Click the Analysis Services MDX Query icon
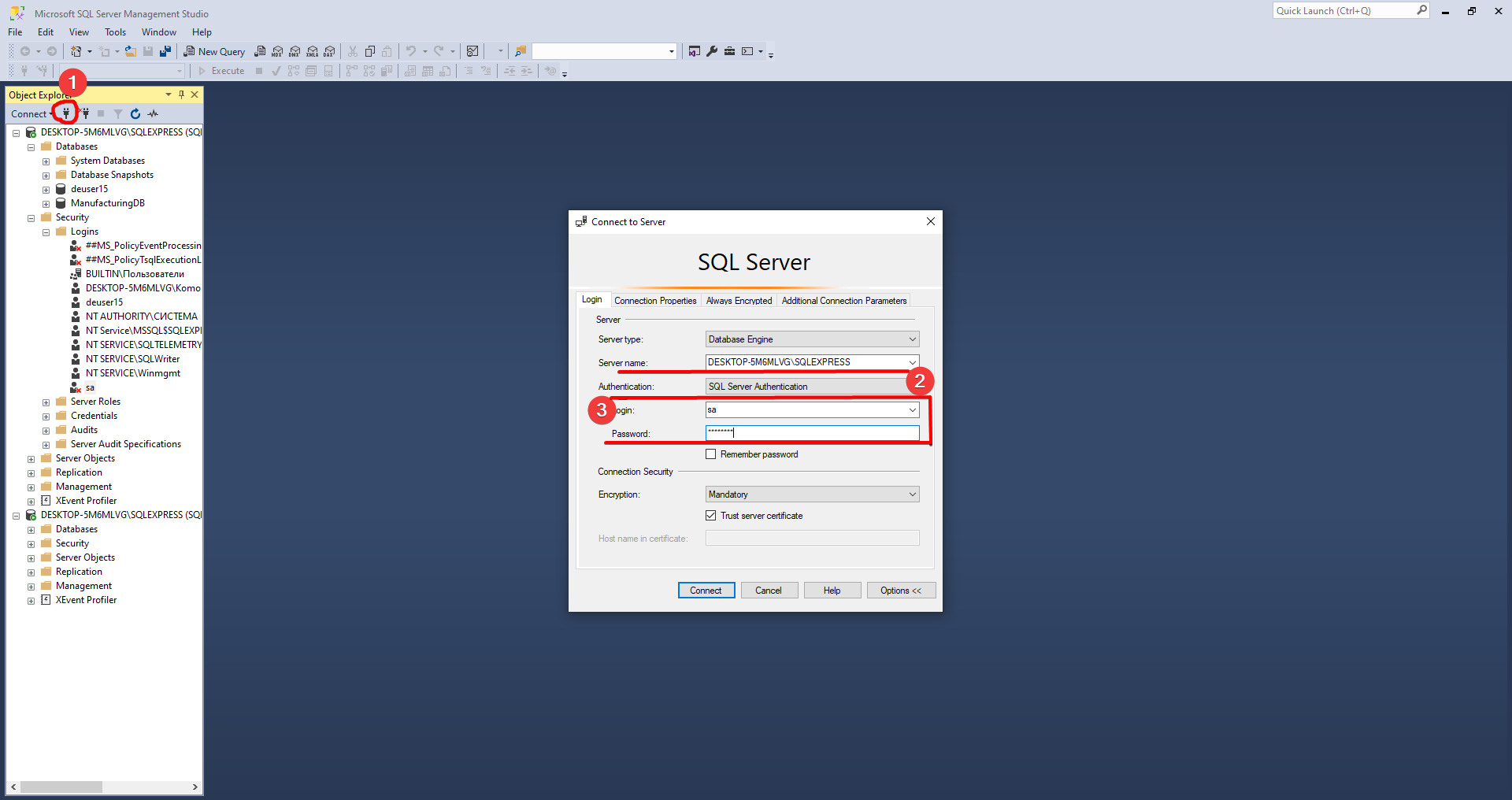This screenshot has height=800, width=1512. click(277, 52)
